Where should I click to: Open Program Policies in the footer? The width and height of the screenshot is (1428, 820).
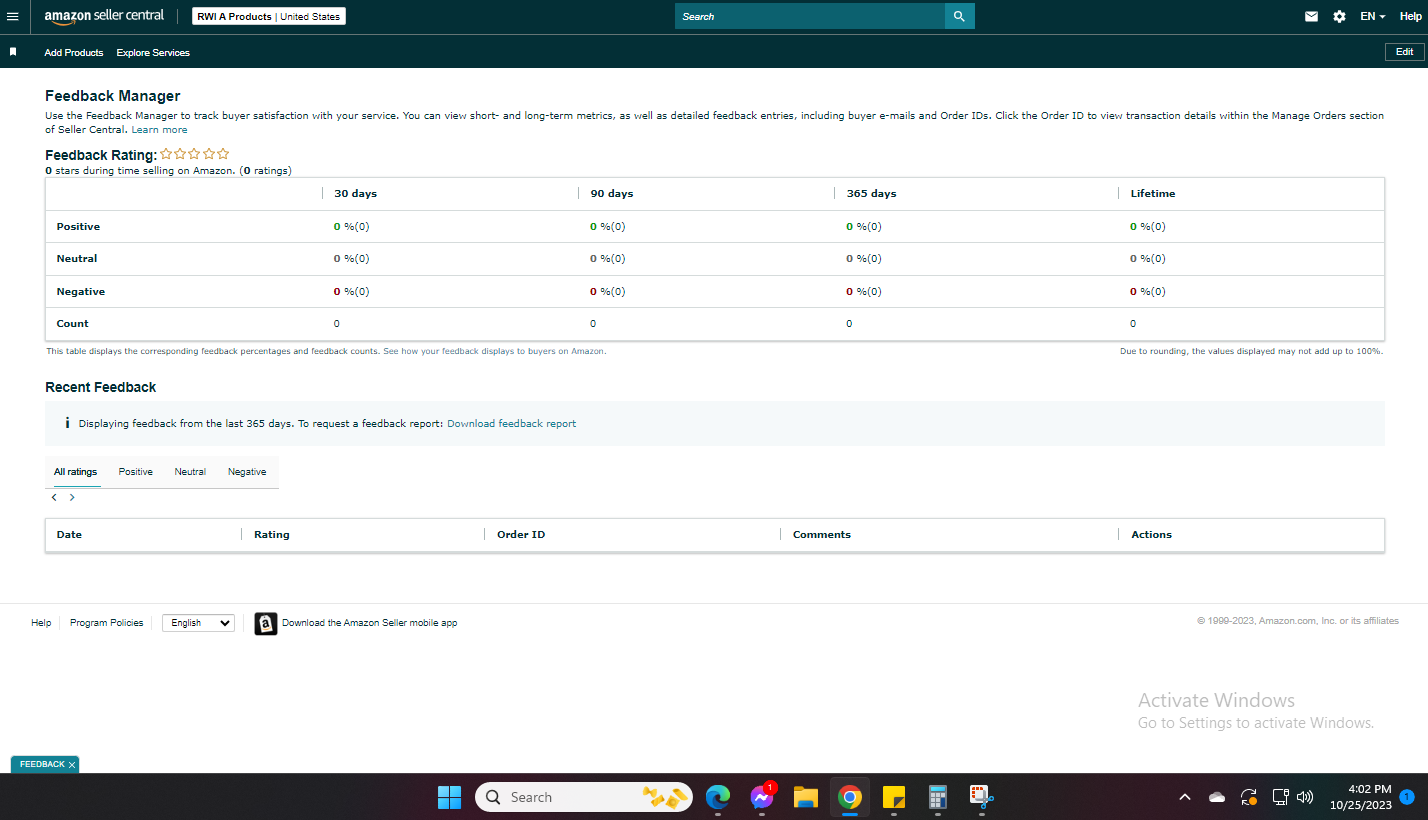click(107, 623)
